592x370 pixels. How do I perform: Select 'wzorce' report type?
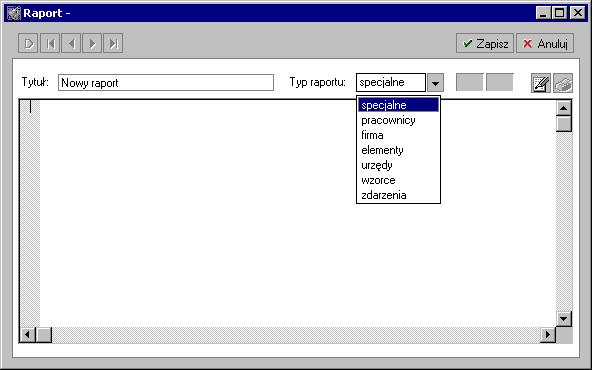click(x=398, y=180)
